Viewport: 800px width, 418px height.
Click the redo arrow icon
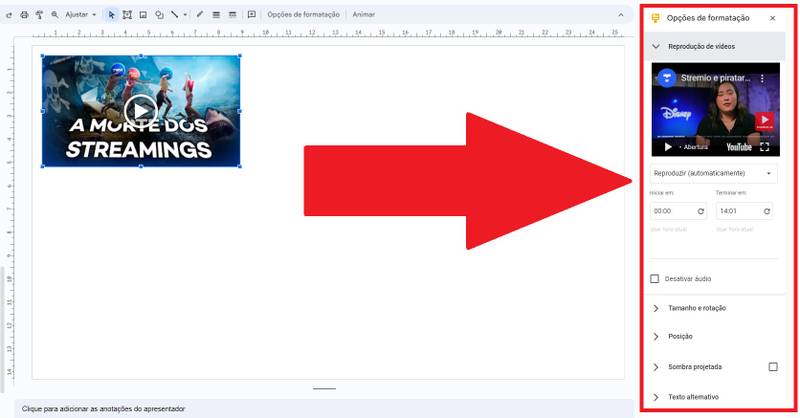pyautogui.click(x=9, y=15)
